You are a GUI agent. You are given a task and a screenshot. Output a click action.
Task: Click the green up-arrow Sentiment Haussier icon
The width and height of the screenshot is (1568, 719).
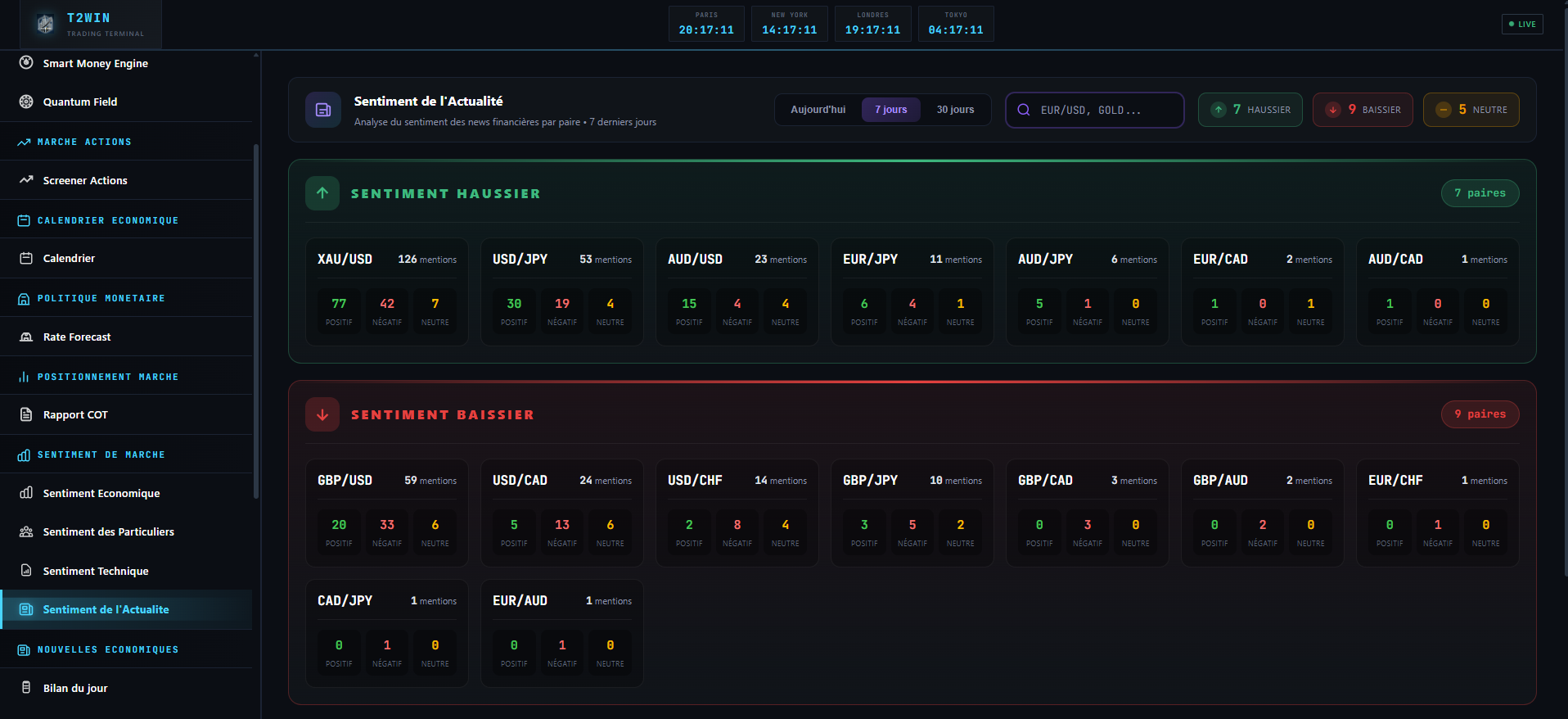(322, 193)
